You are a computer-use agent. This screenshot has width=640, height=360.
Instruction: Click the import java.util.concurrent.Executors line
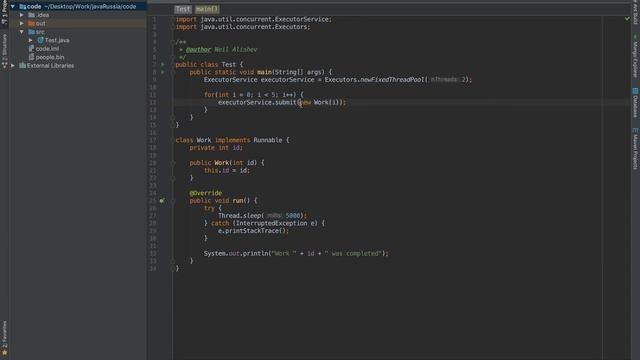242,27
